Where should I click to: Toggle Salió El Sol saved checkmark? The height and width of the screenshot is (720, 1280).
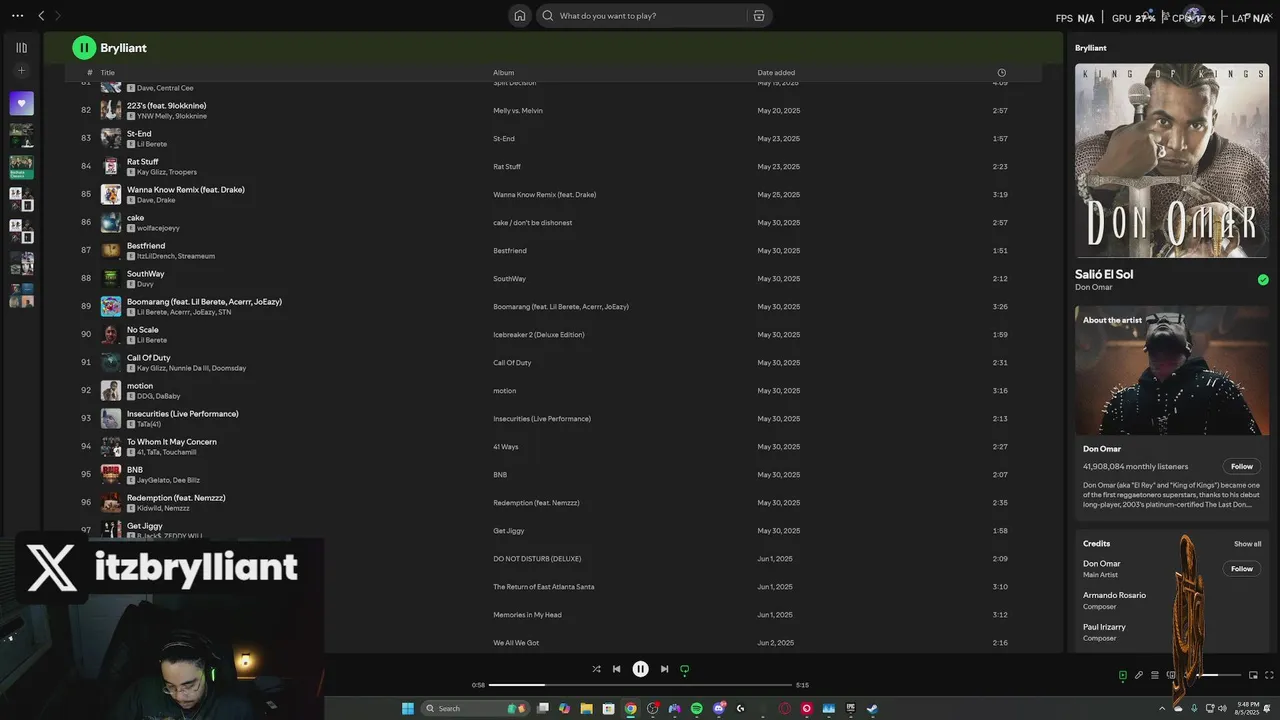(1263, 280)
